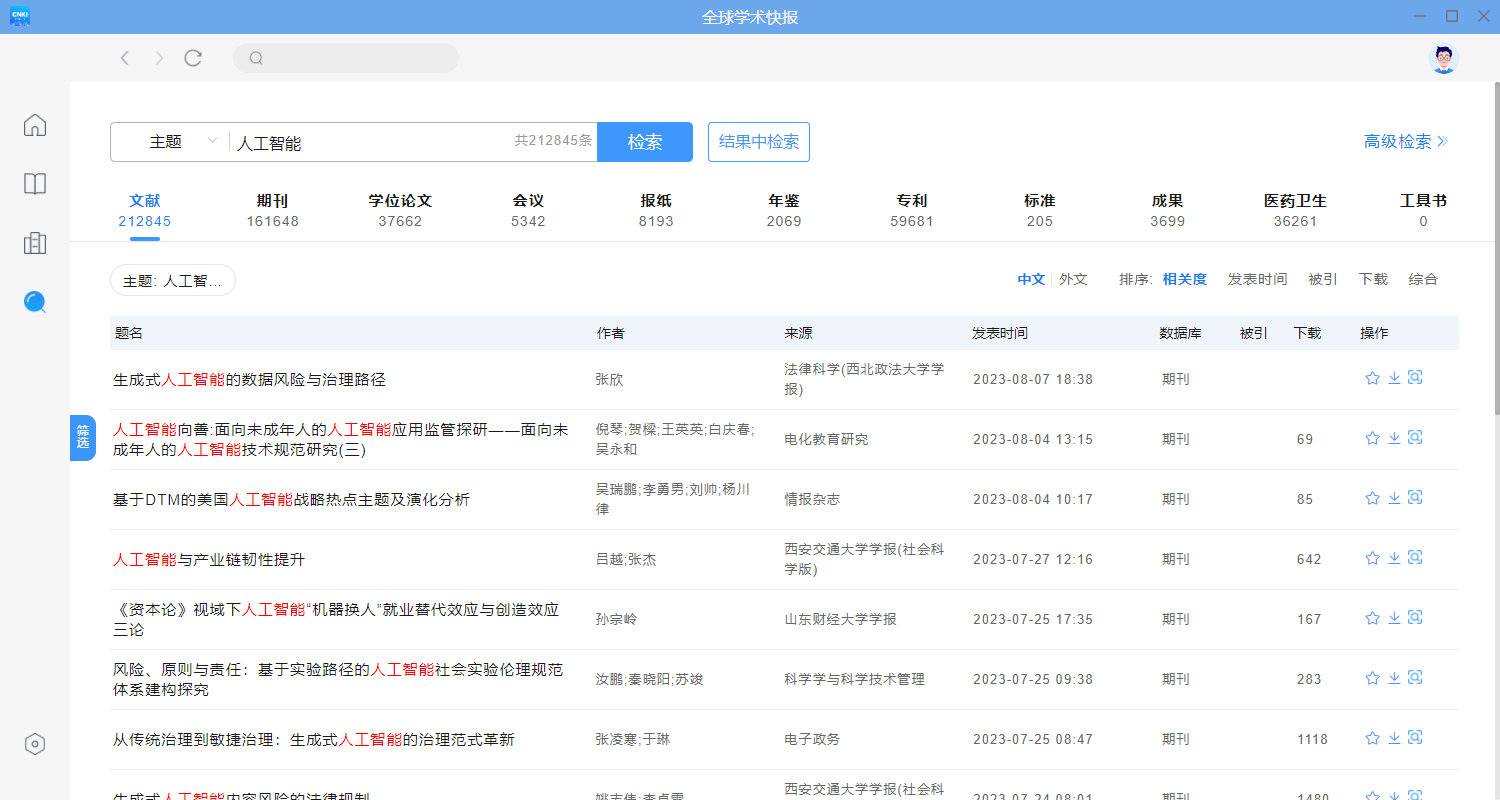Open the user avatar profile
The image size is (1500, 800).
point(1443,58)
